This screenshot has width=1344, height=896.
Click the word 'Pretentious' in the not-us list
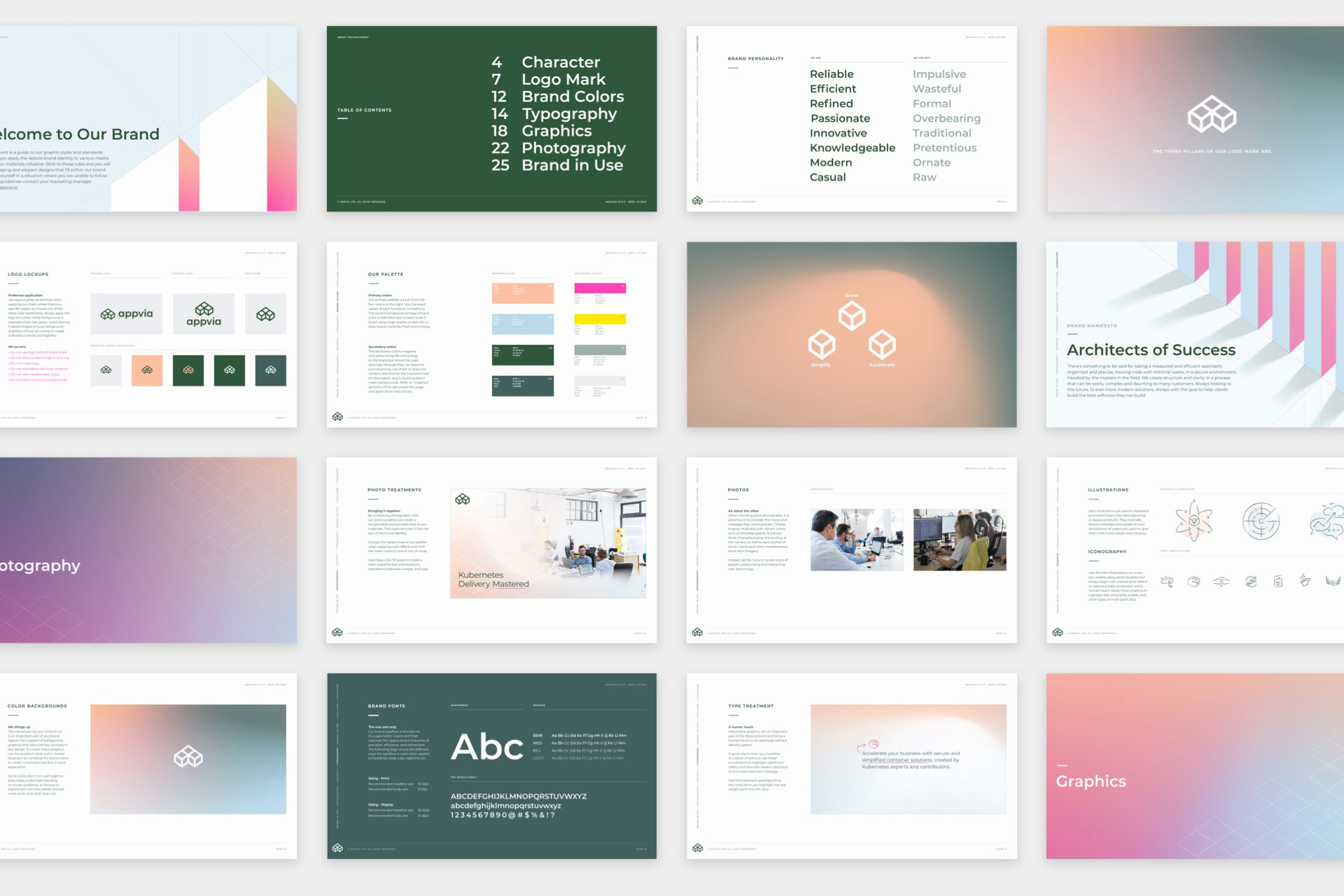tap(944, 148)
